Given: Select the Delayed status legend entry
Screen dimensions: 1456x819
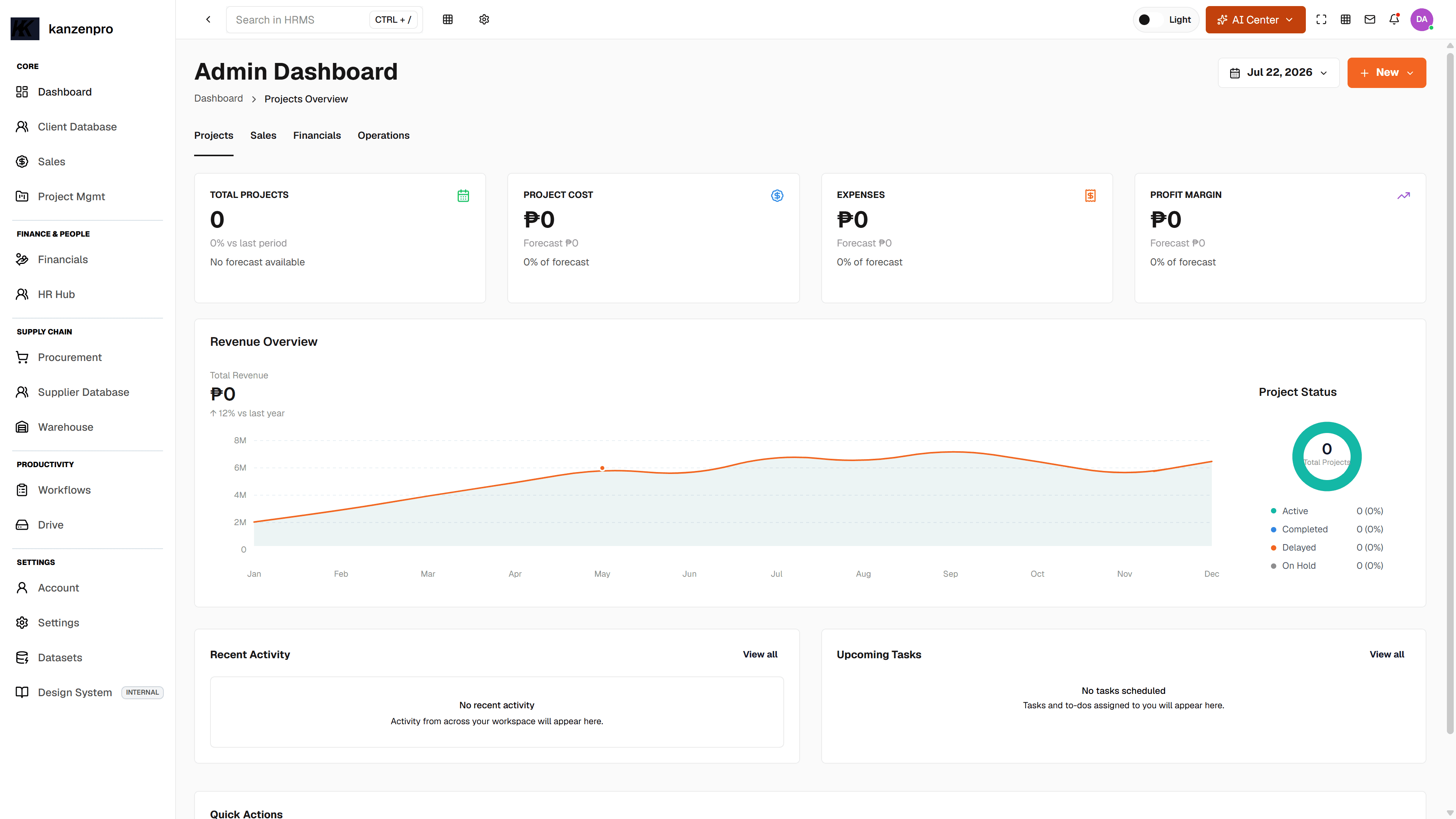Looking at the screenshot, I should pos(1327,547).
